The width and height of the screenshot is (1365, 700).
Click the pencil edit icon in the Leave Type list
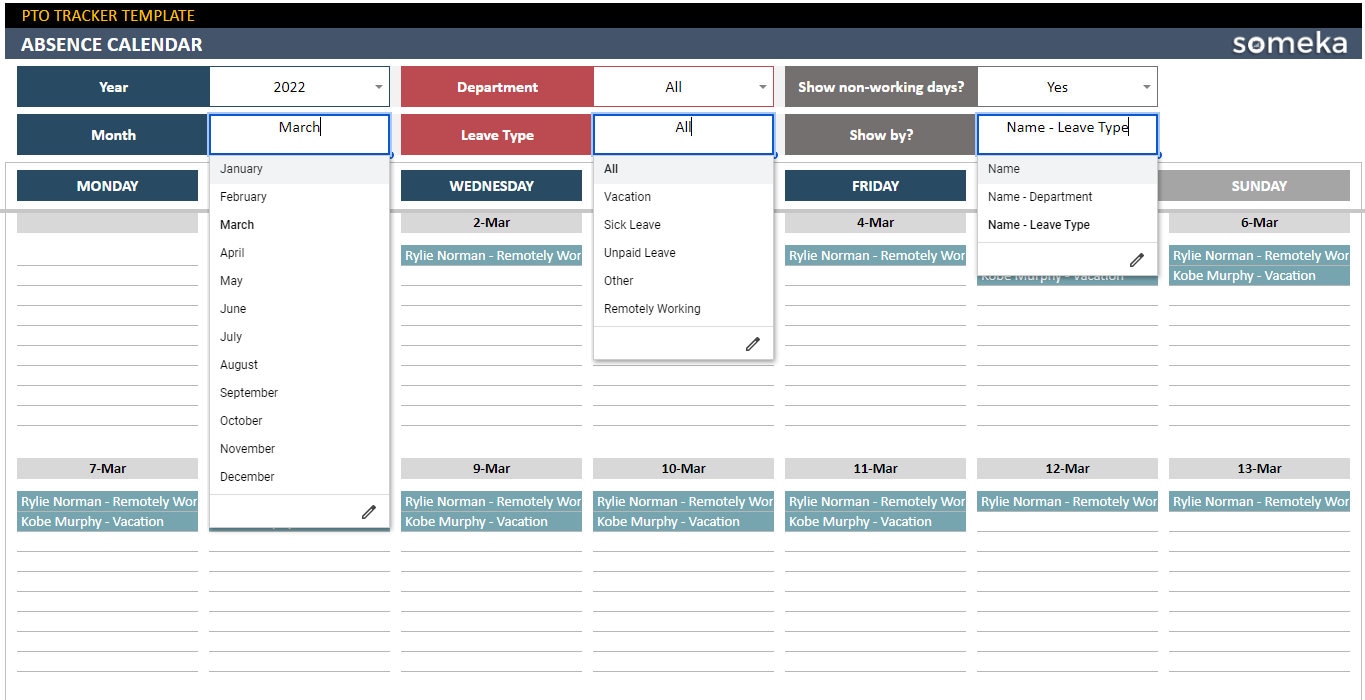pos(753,343)
